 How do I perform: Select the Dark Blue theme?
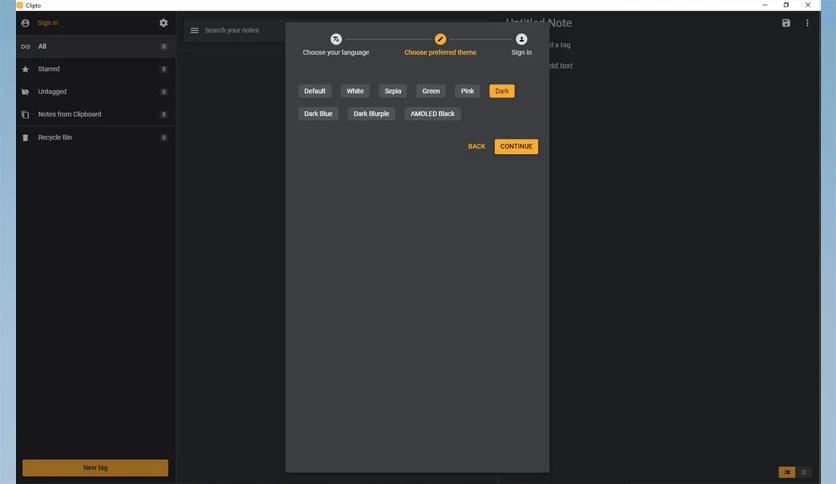coord(318,114)
